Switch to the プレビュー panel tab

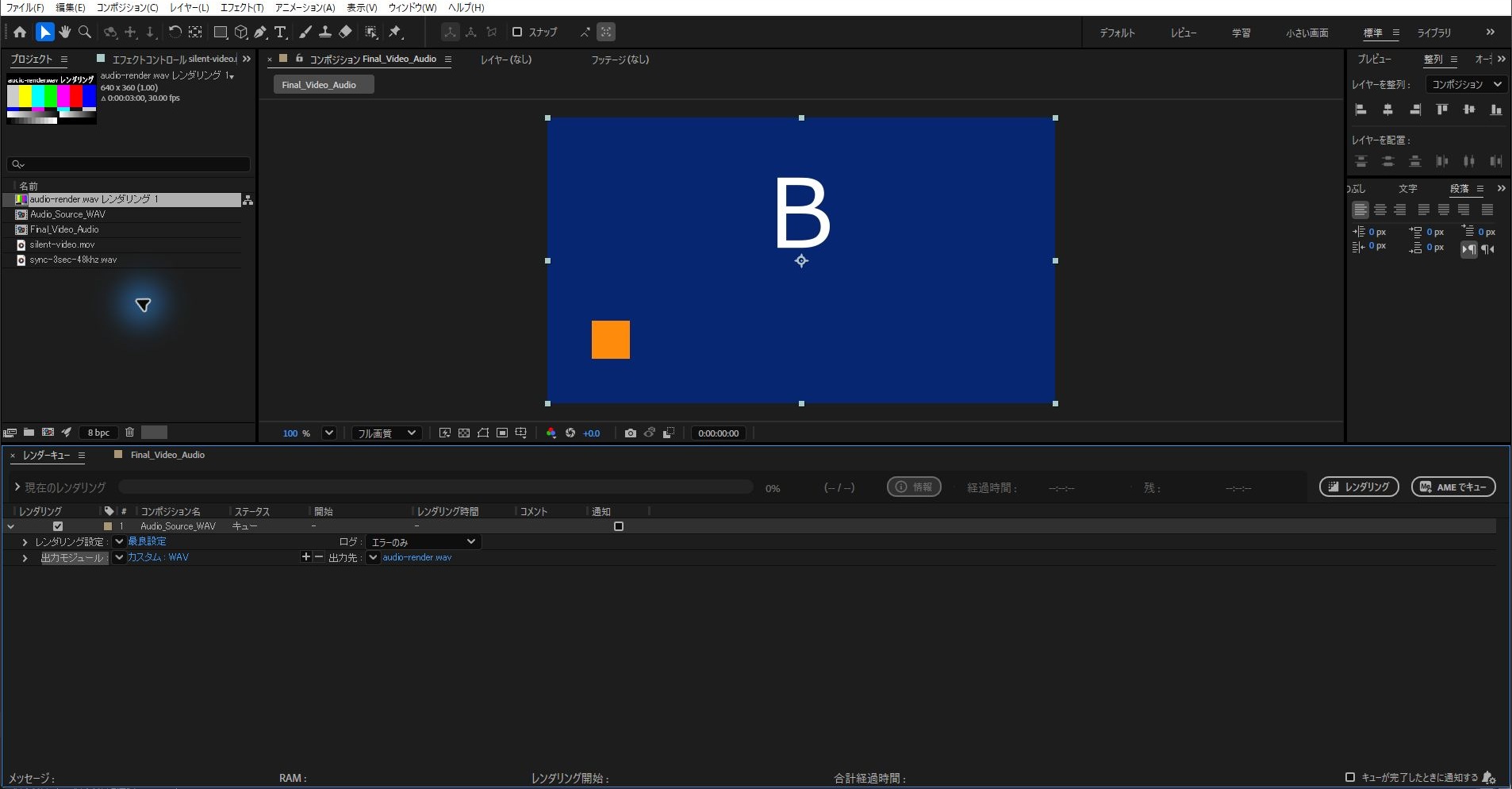click(x=1374, y=59)
